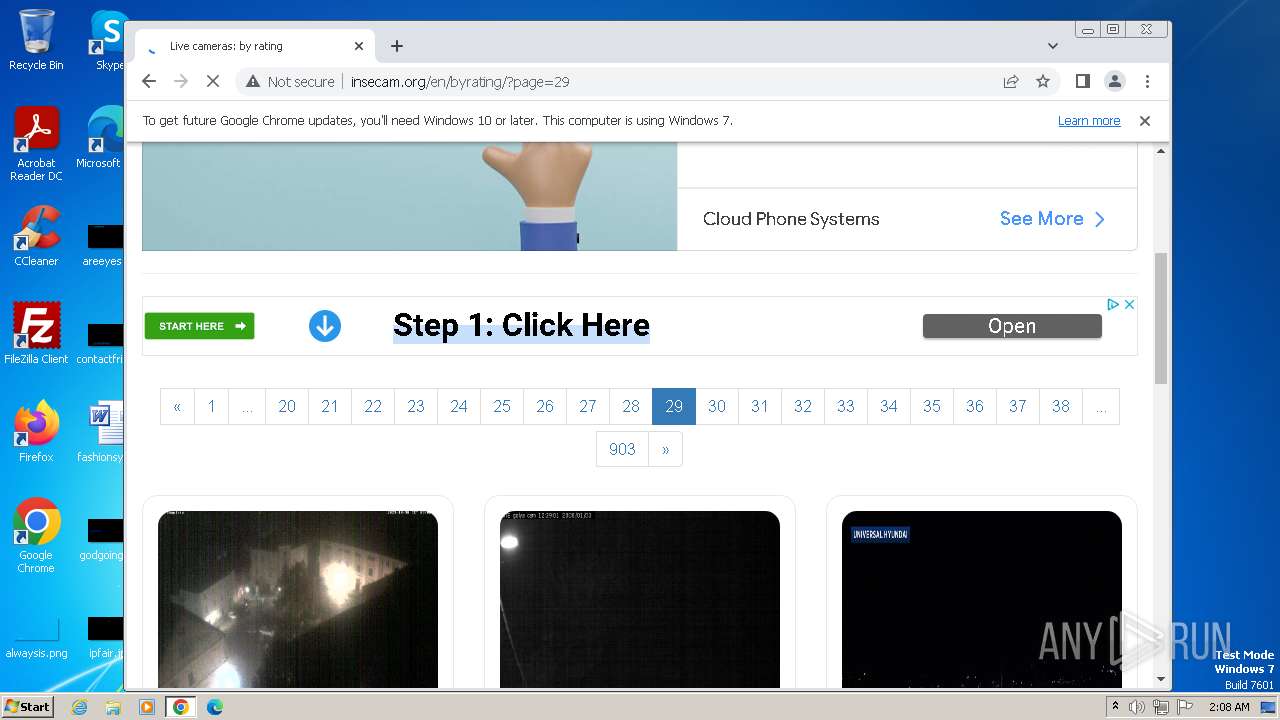This screenshot has height=720, width=1280.
Task: Open the AdChoices info icon
Action: (1113, 304)
